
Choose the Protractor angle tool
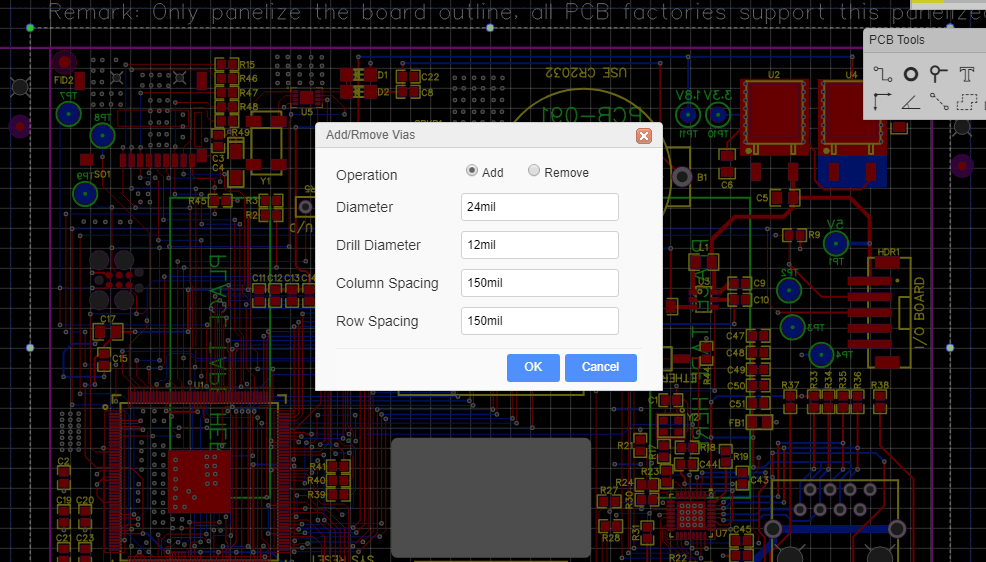point(911,101)
